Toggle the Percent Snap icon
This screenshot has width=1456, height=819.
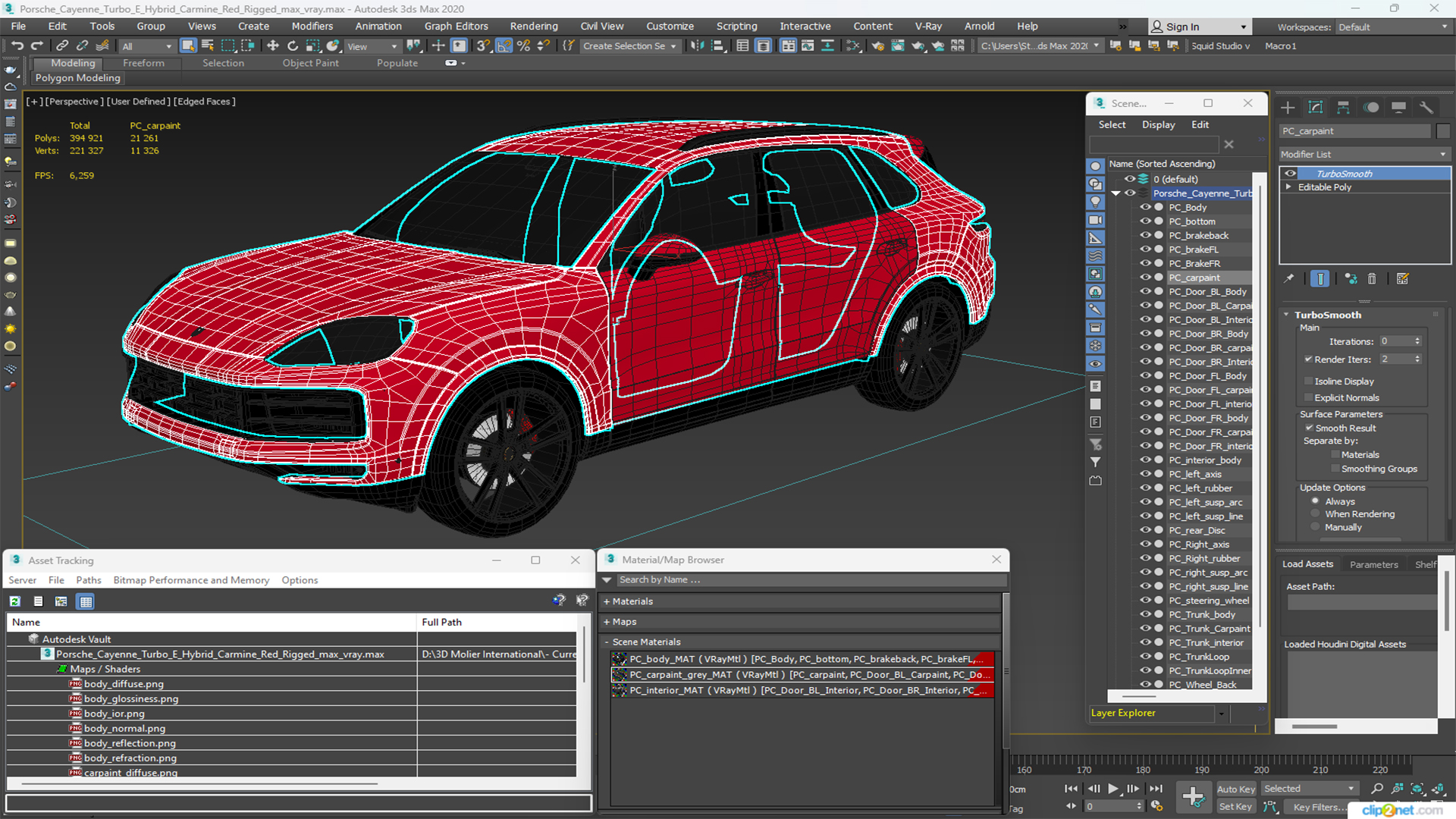[523, 46]
